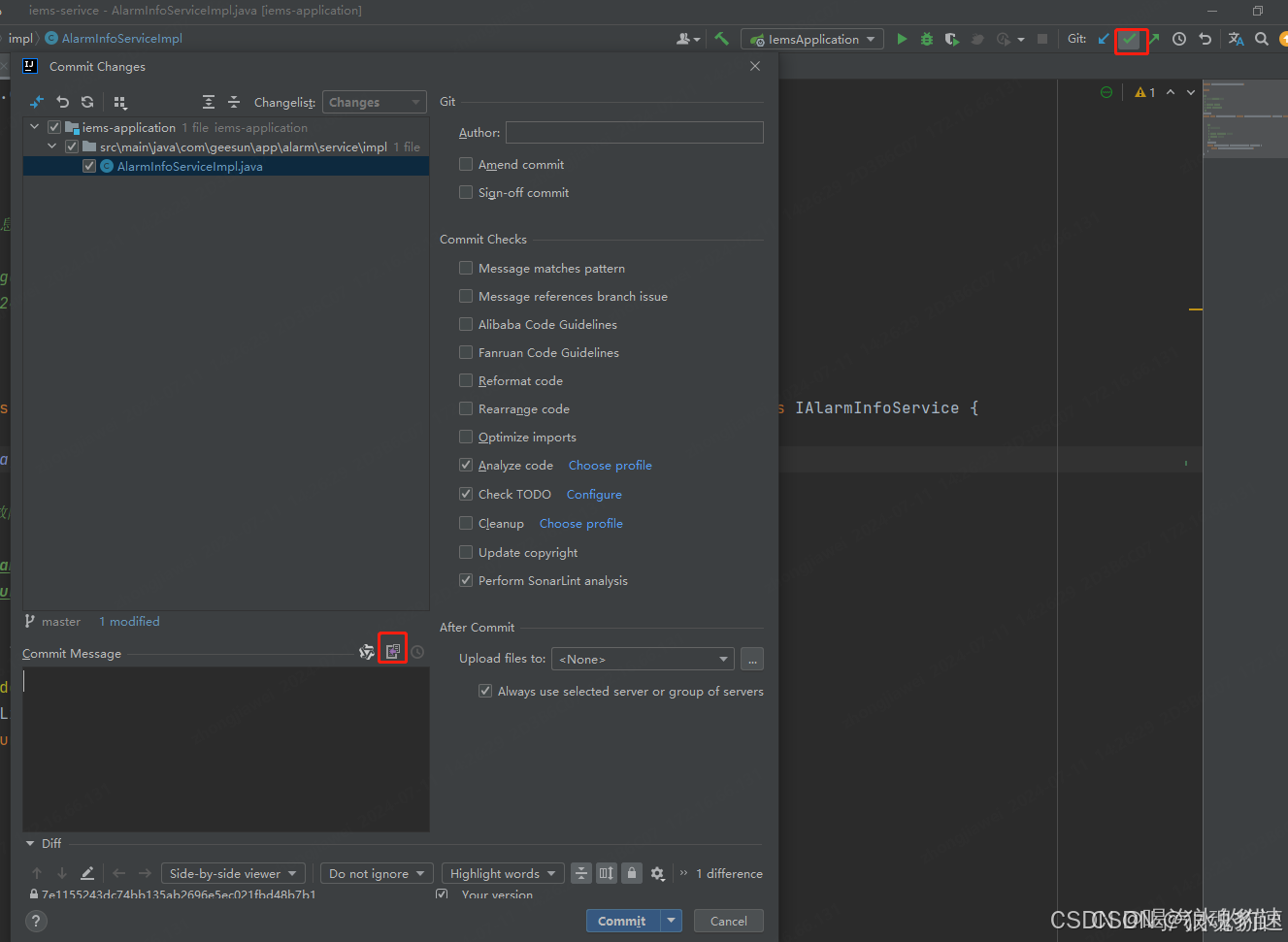Click Git Commit checkmark icon in toolbar

(x=1130, y=40)
